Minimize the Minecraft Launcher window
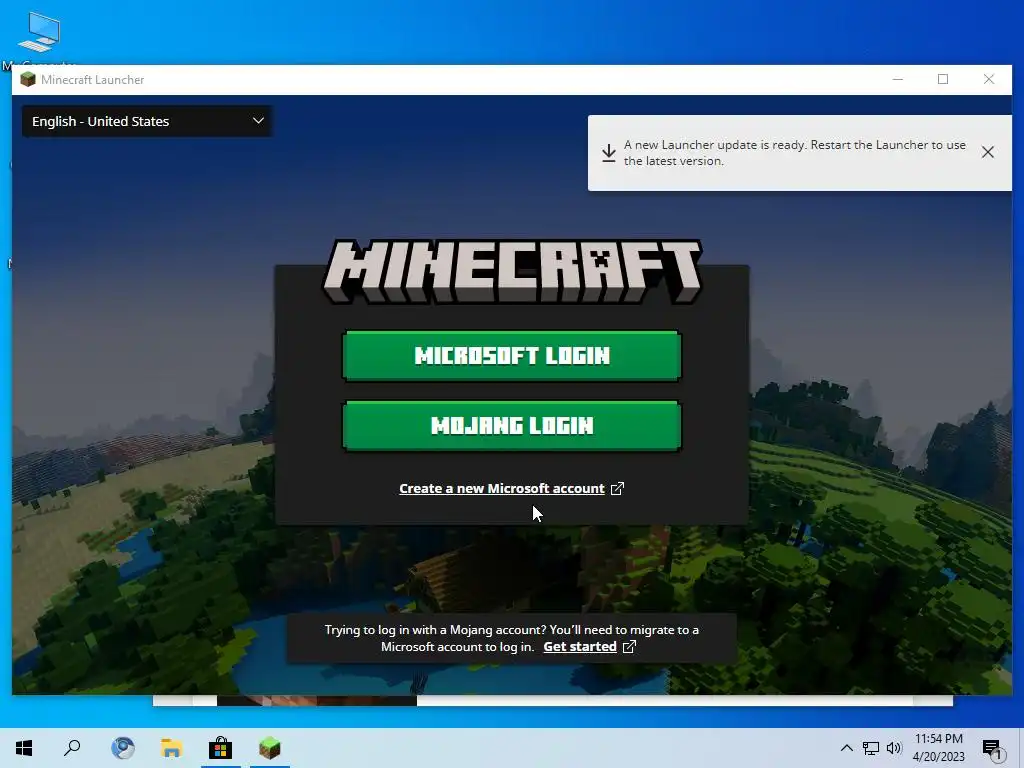 897,80
